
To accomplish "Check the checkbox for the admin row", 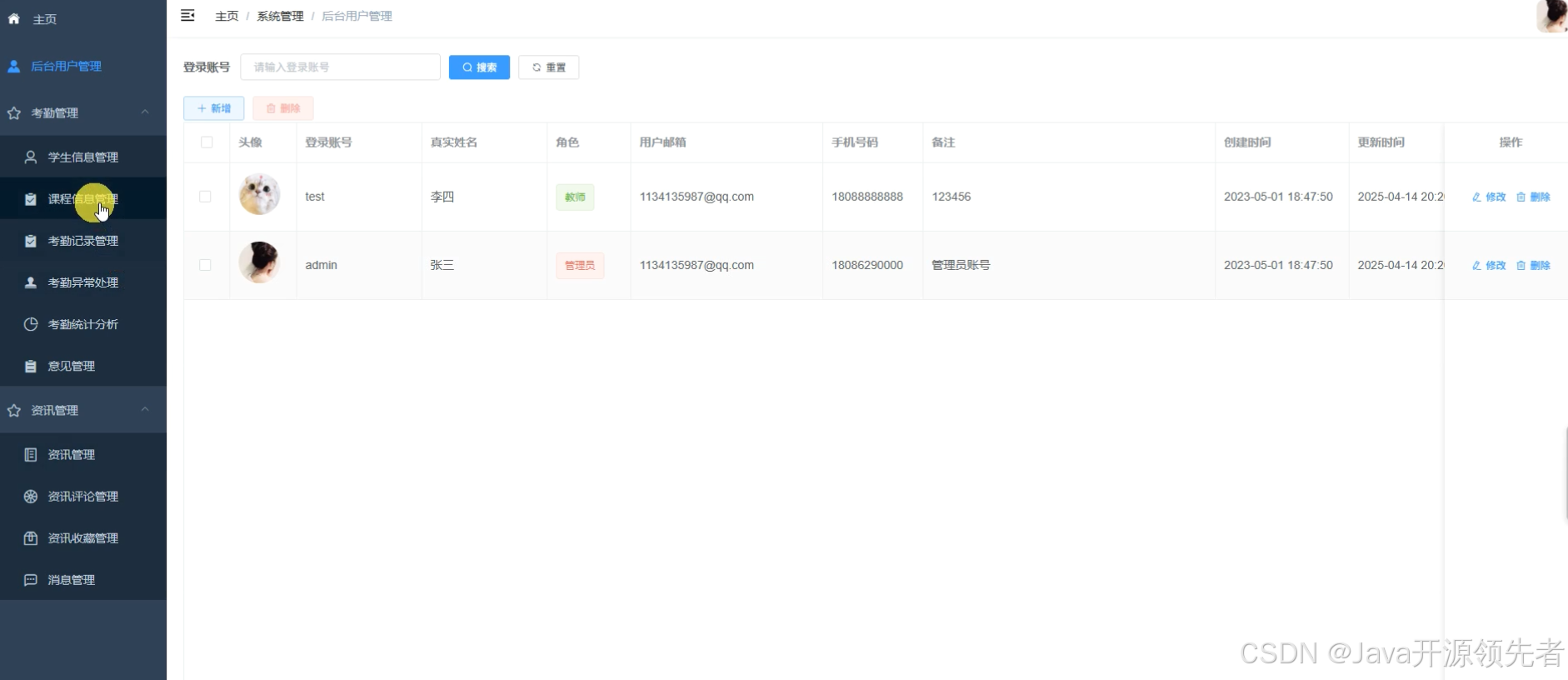I will click(x=205, y=265).
